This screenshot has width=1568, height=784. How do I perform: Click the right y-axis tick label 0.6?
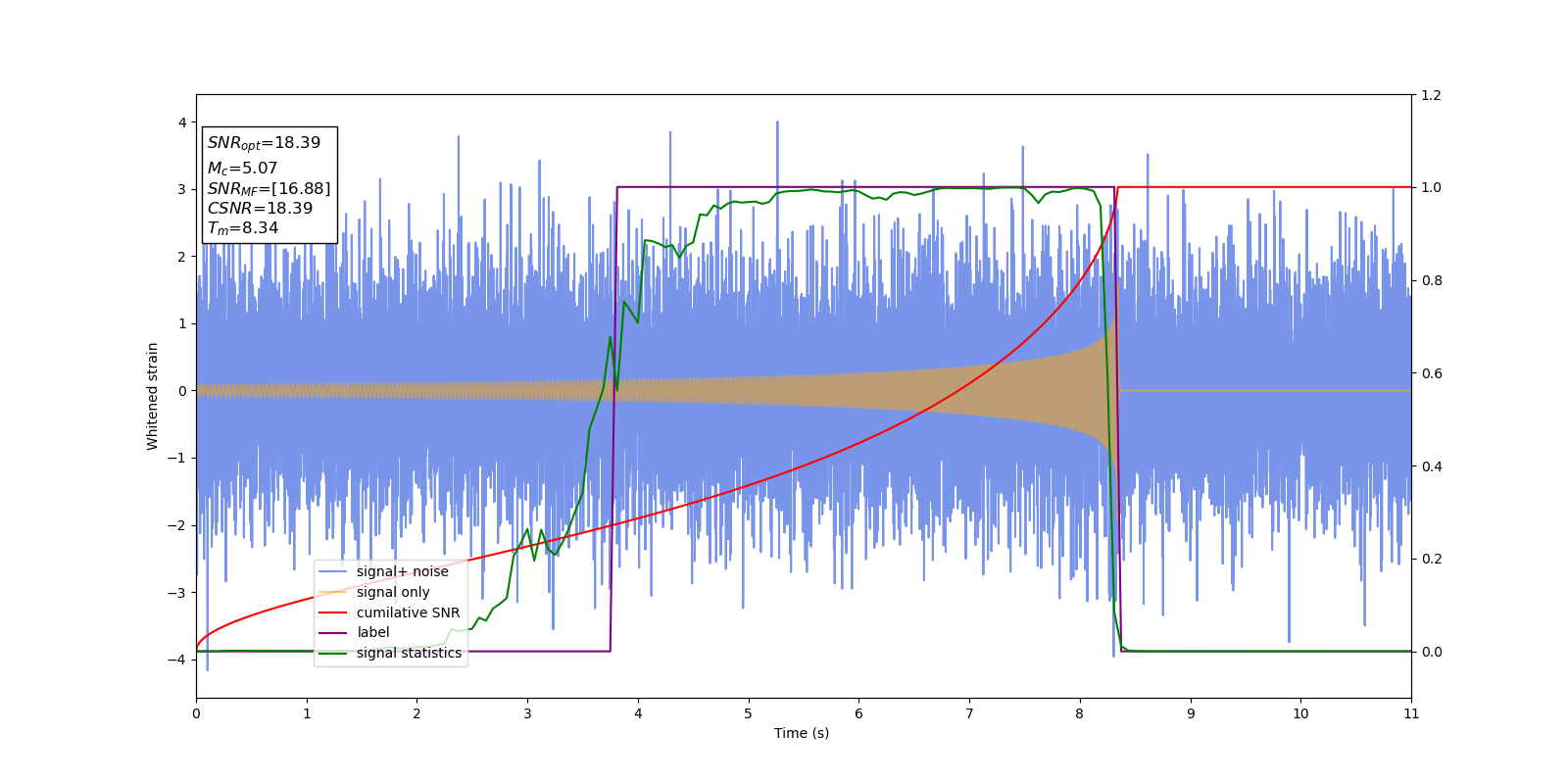[x=1432, y=373]
